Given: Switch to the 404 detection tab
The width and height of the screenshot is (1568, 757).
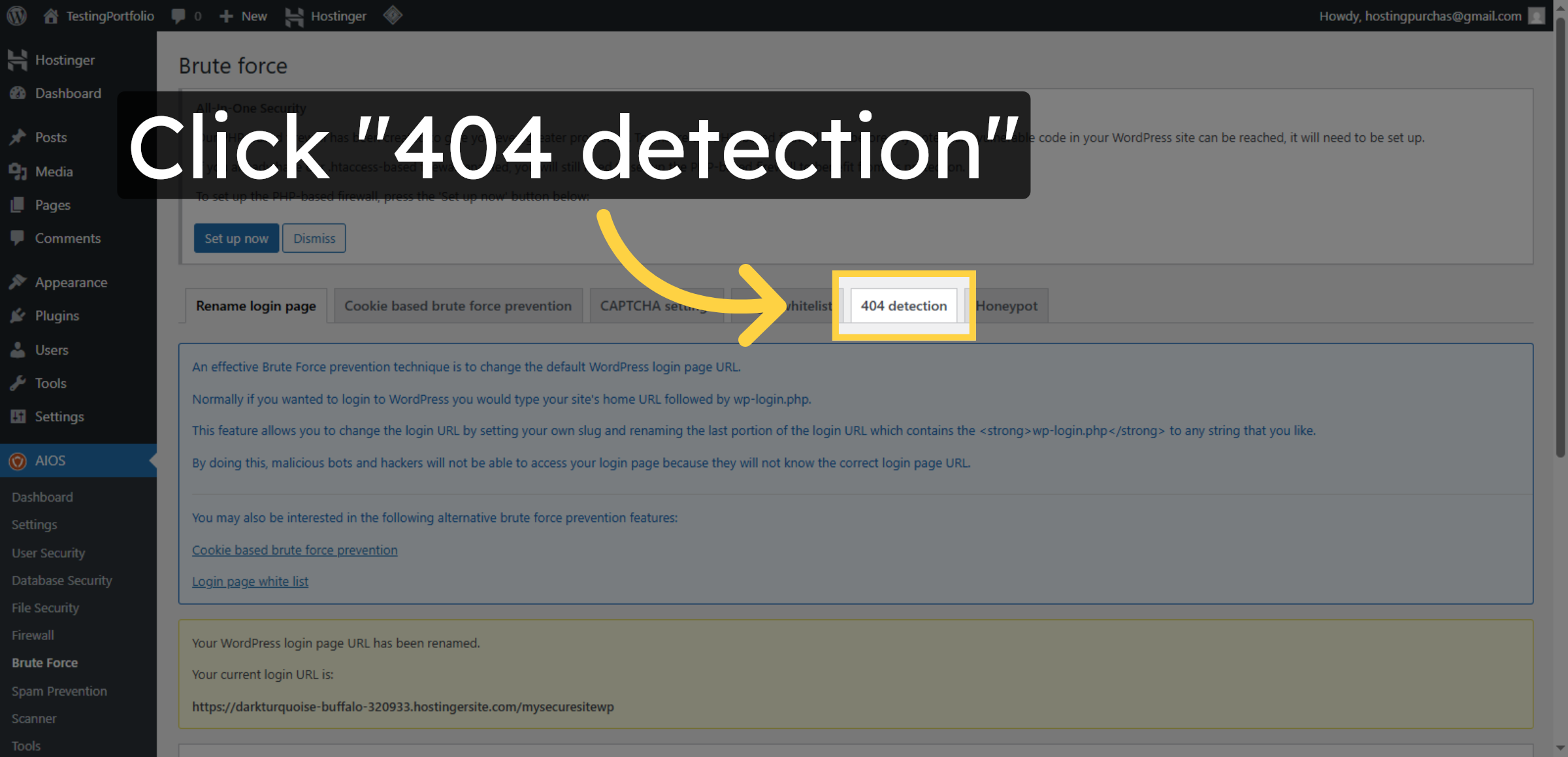Looking at the screenshot, I should coord(904,306).
